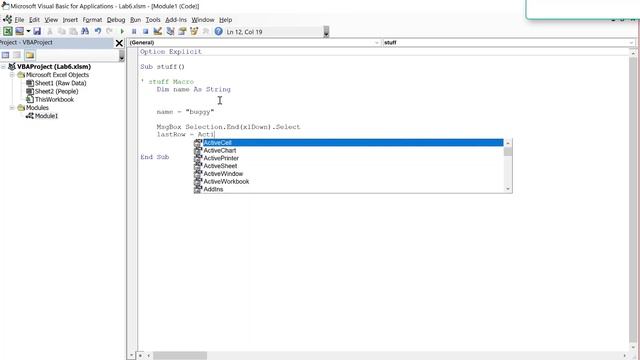The image size is (640, 360).
Task: Click the code window scroll up arrow
Action: pos(633,53)
